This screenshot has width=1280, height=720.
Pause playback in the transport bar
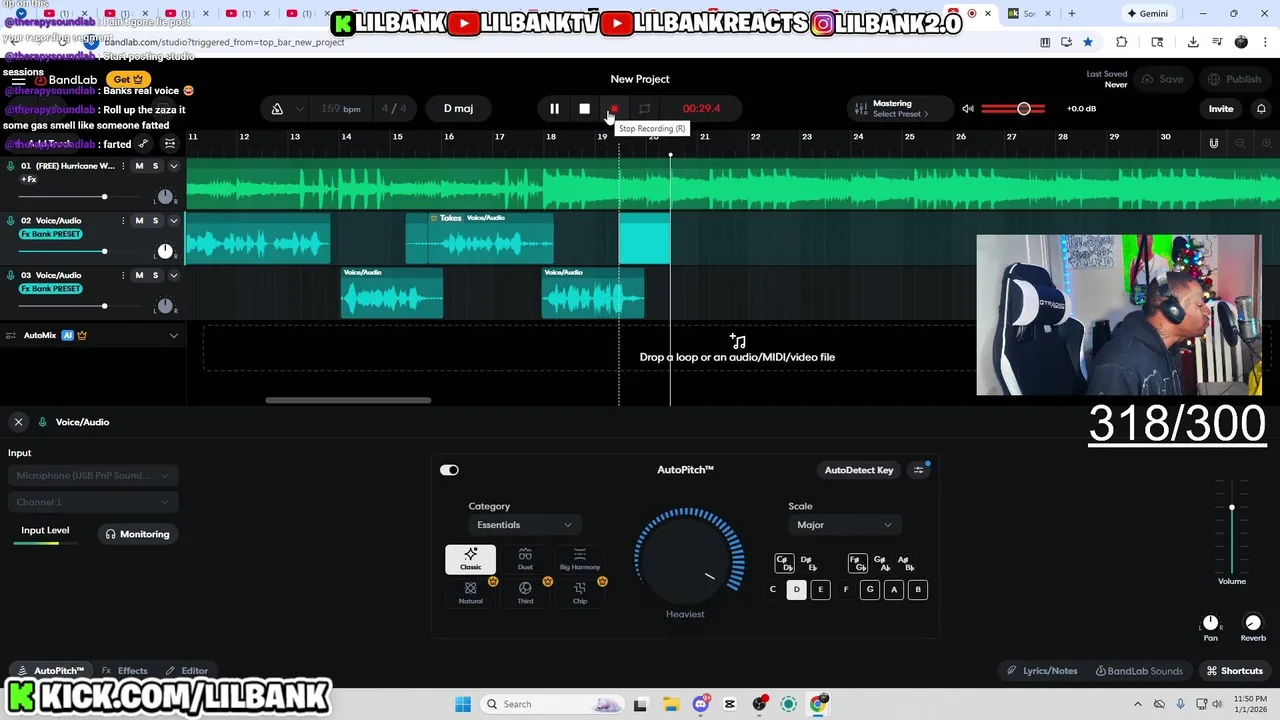[x=554, y=108]
